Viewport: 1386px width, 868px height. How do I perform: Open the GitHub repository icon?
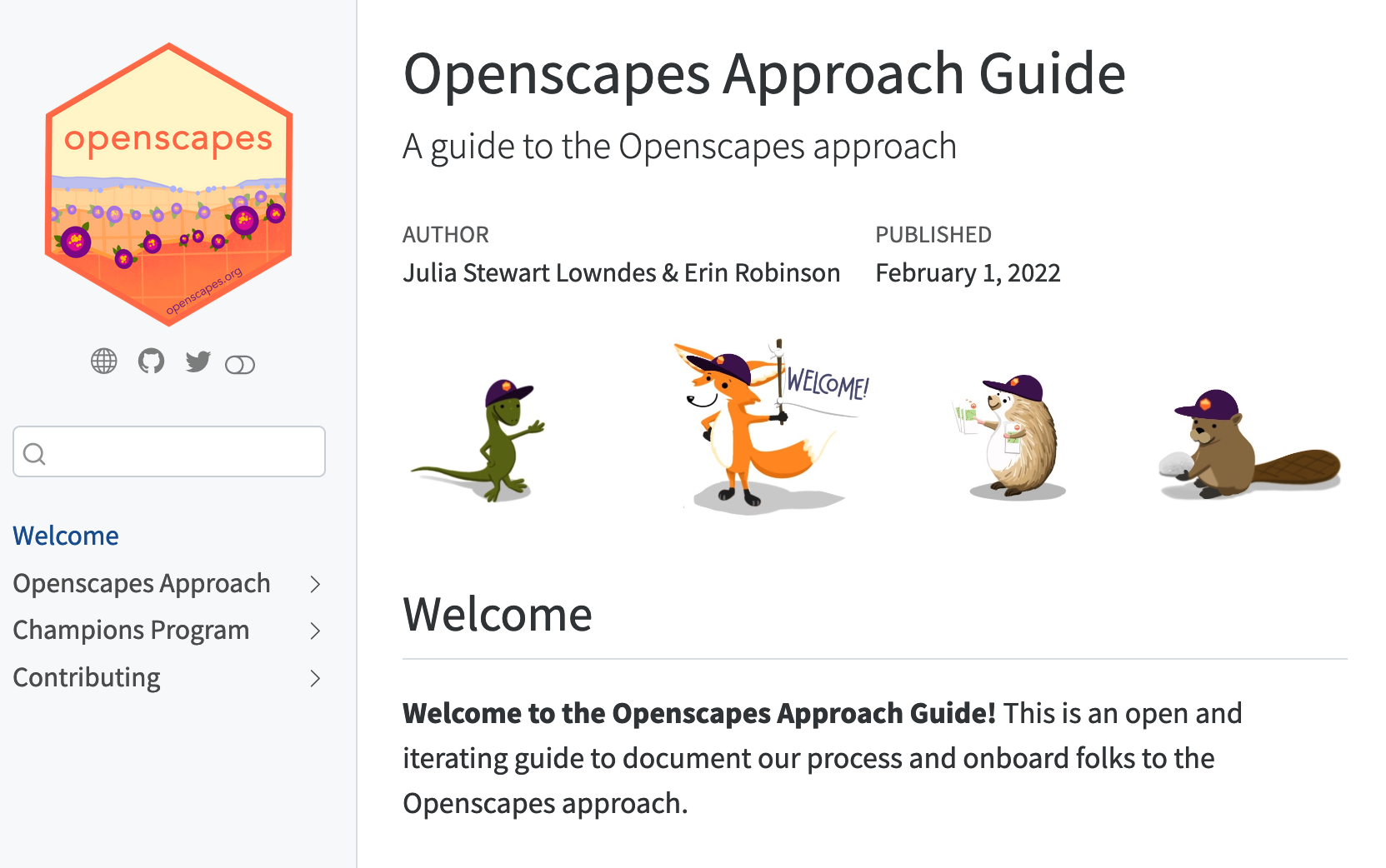pyautogui.click(x=151, y=362)
